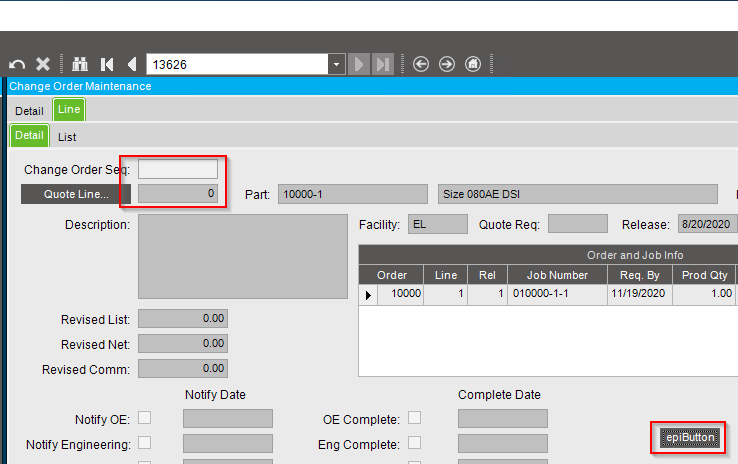Click the Order cell 10000
This screenshot has height=464, width=738.
(401, 295)
